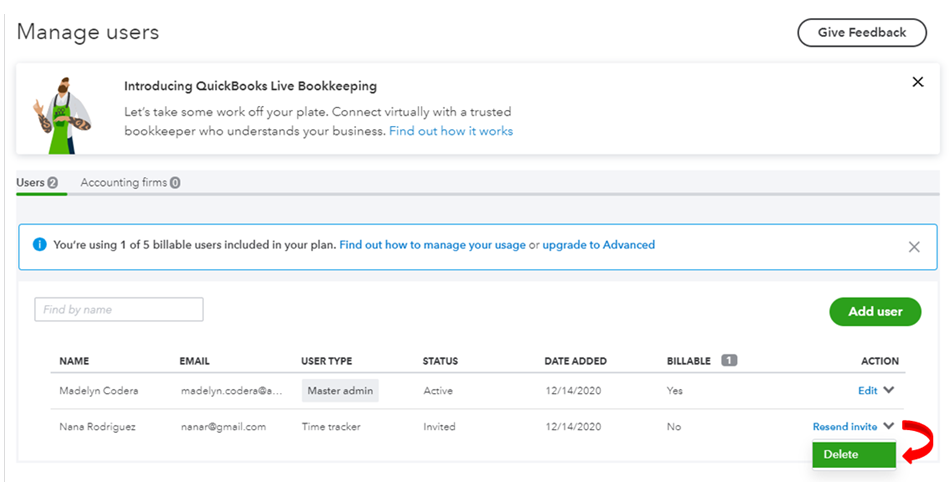Click the ACTION column header
949x482 pixels.
(880, 361)
